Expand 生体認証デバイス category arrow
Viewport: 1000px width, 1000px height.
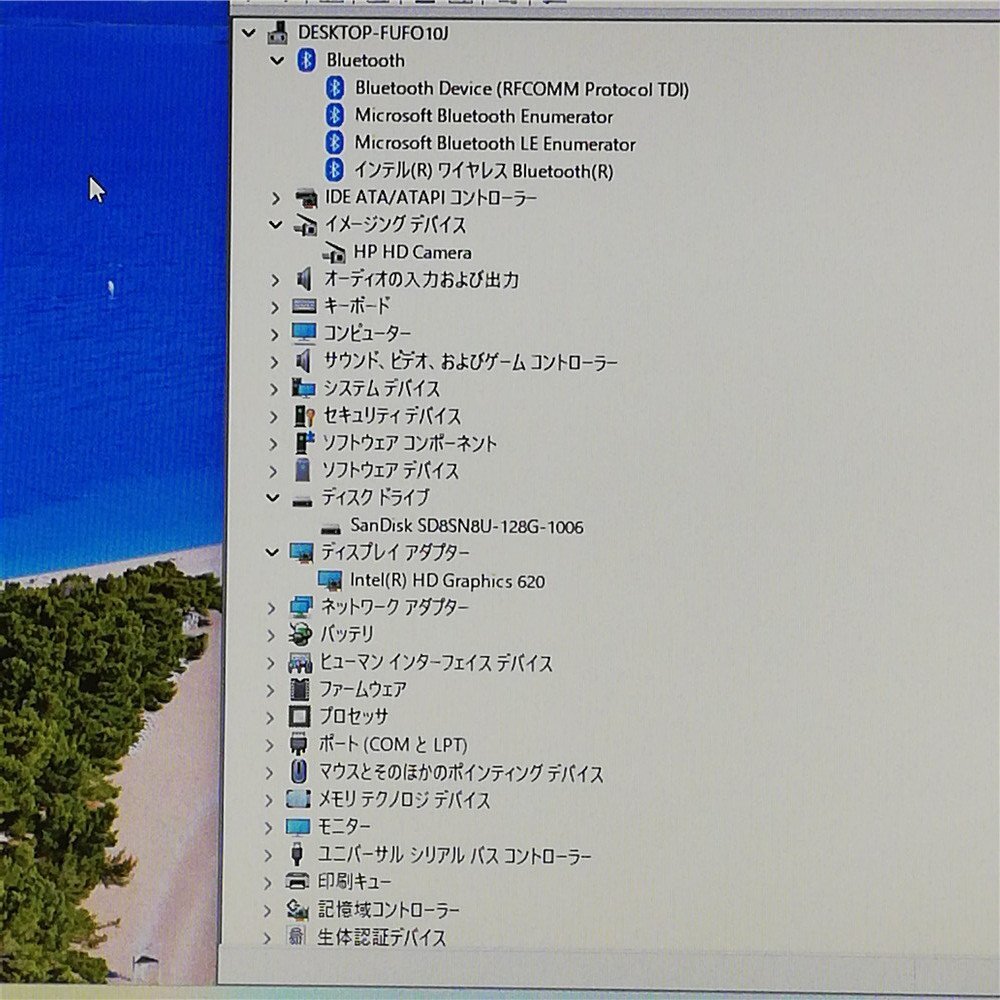[267, 938]
